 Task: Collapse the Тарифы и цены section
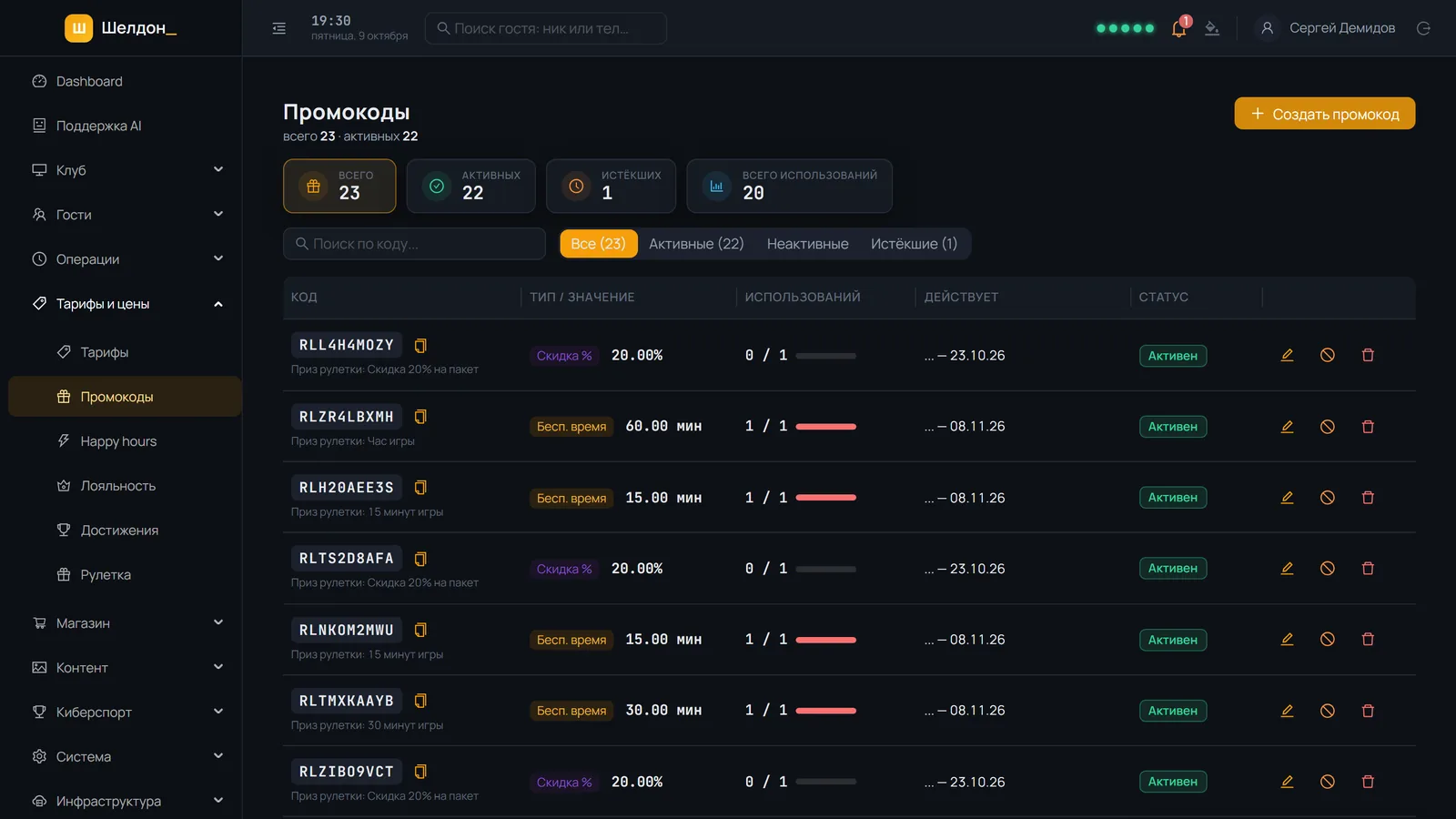pos(126,304)
